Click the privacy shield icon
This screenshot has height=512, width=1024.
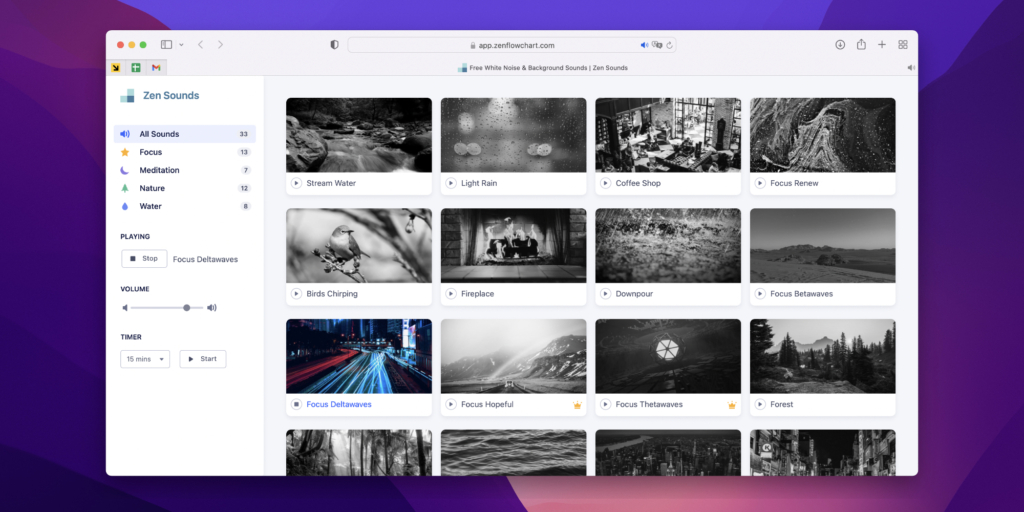point(334,45)
